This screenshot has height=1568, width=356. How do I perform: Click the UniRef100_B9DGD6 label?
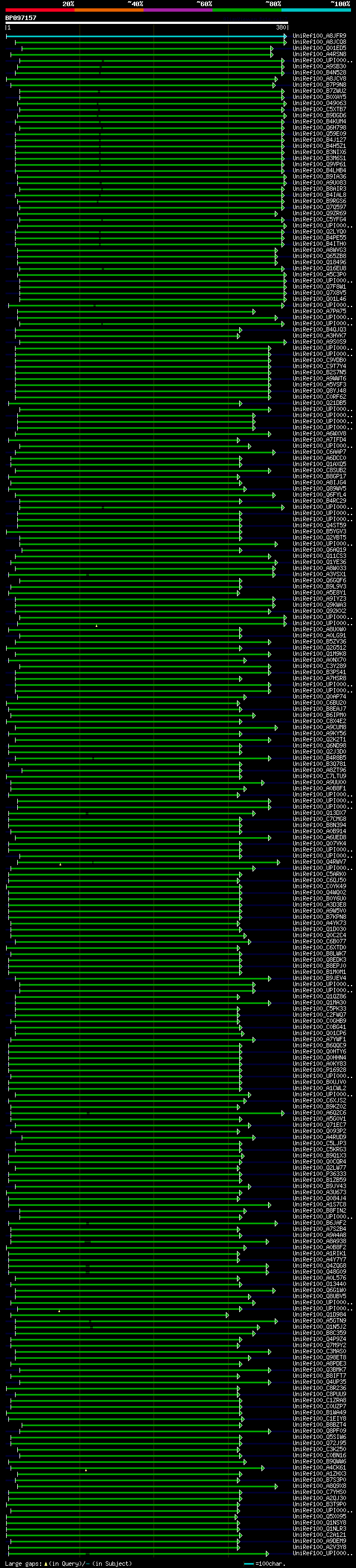click(319, 116)
